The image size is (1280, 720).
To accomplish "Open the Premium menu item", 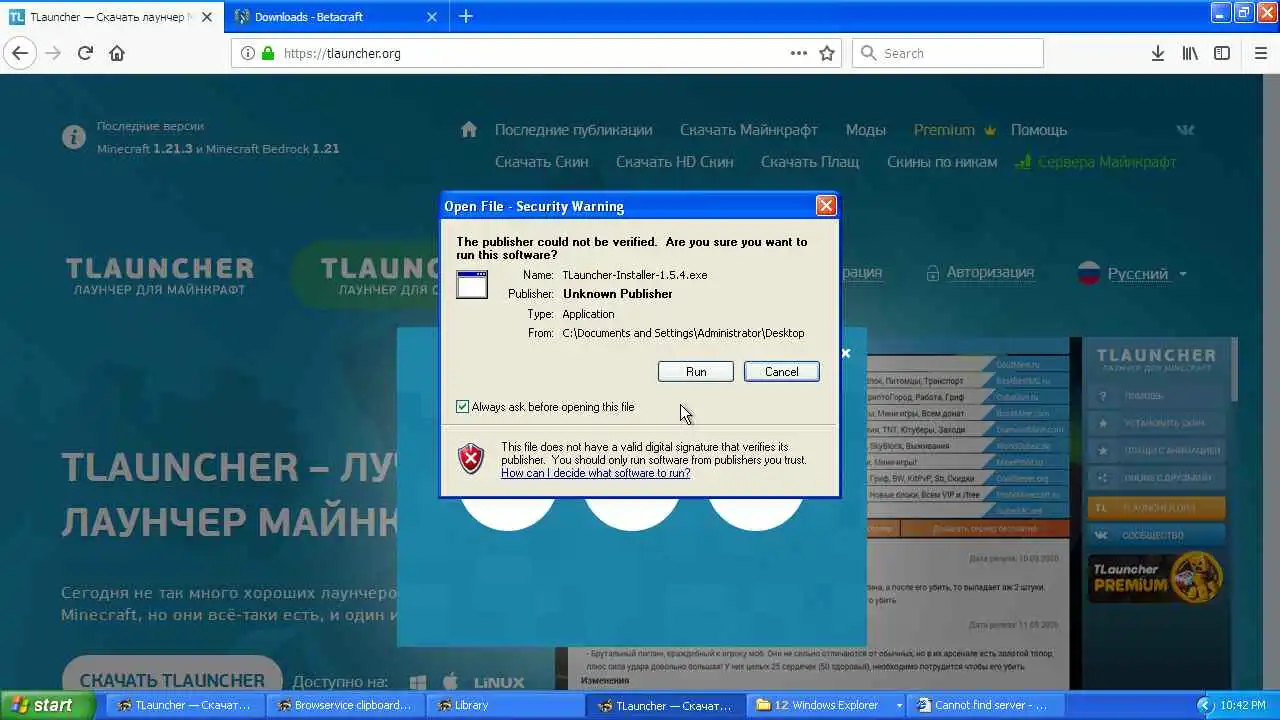I will [x=954, y=130].
